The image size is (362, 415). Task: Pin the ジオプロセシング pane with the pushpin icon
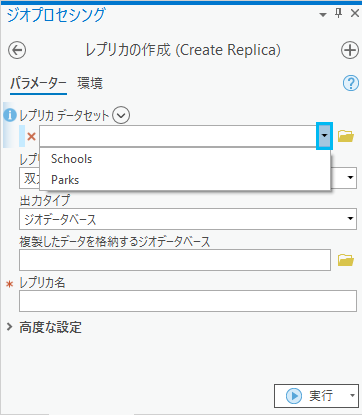pyautogui.click(x=338, y=13)
